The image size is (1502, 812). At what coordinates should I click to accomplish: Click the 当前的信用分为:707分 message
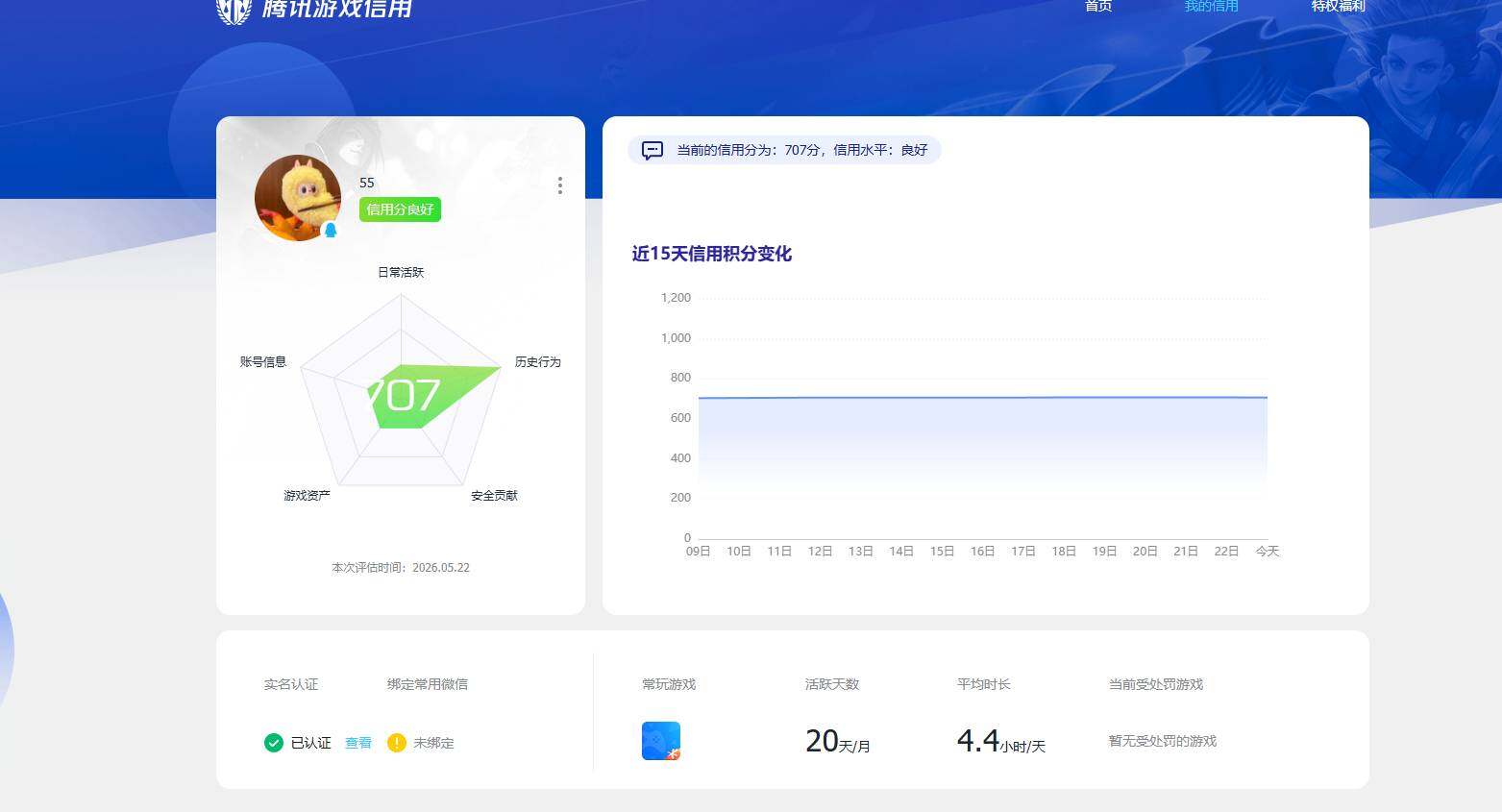pos(802,150)
